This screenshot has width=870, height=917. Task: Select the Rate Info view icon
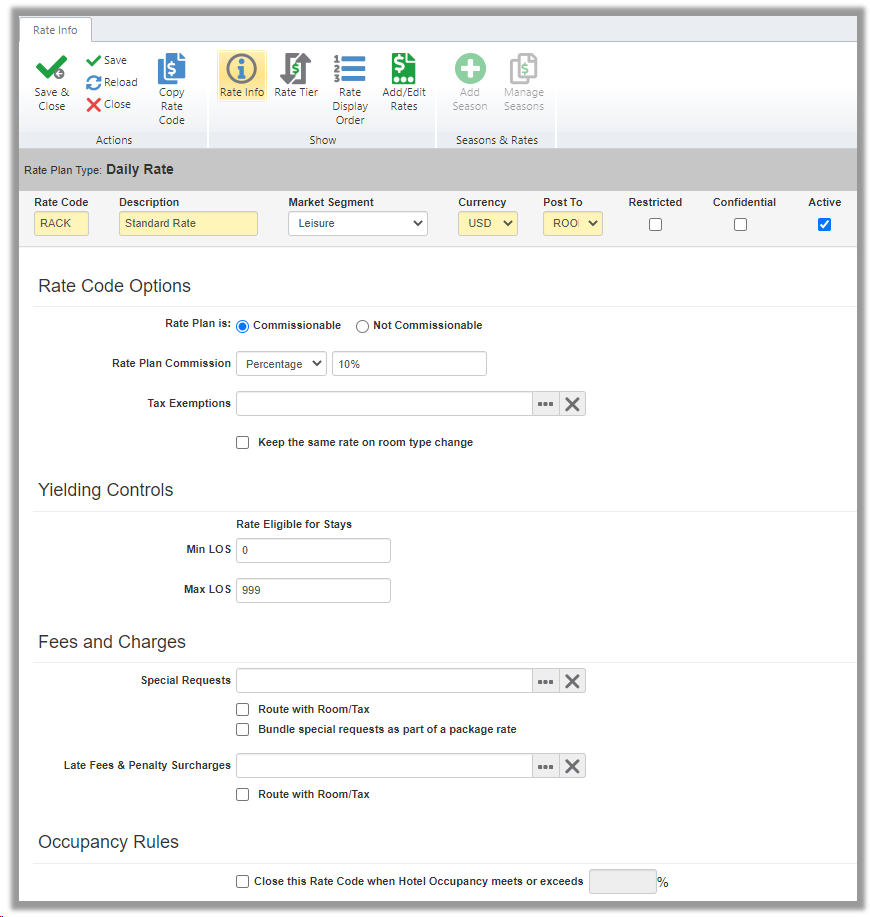241,68
